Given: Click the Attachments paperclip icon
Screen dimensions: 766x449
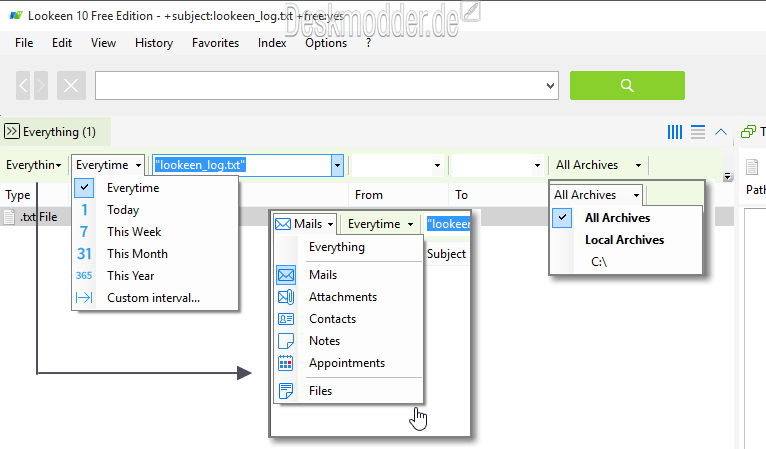Looking at the screenshot, I should point(286,297).
